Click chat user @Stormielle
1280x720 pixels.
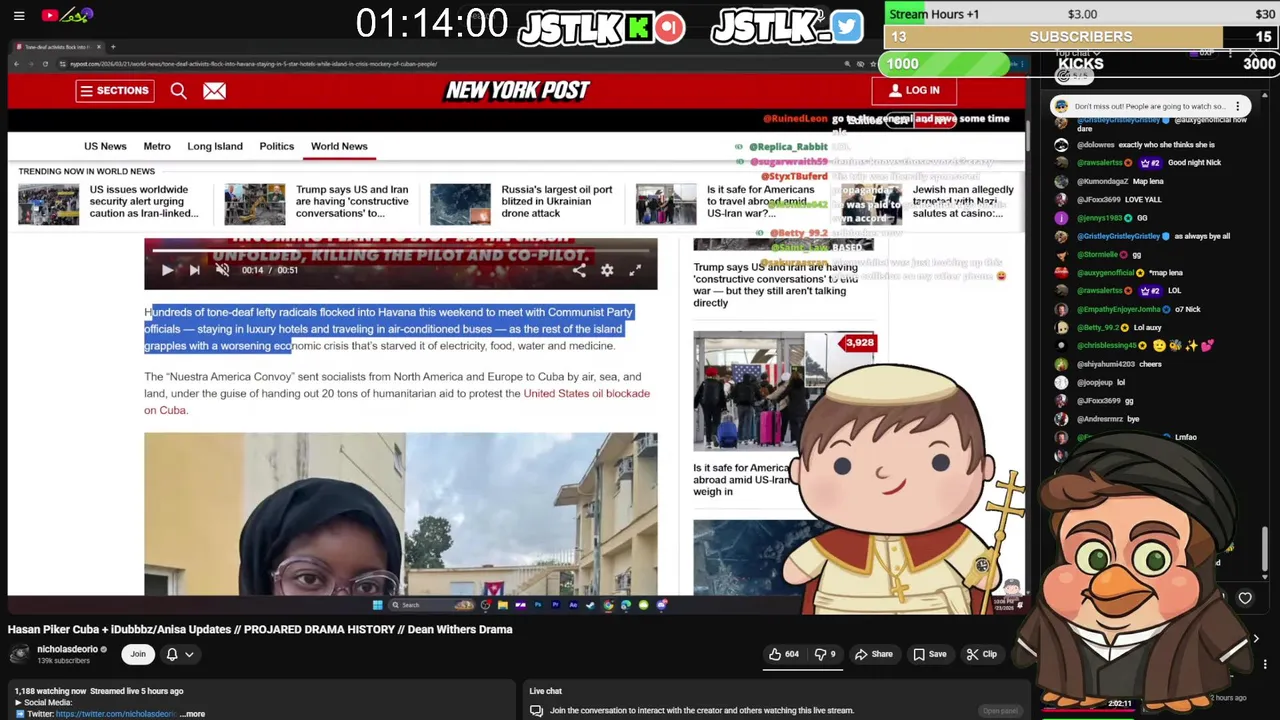coord(1097,255)
